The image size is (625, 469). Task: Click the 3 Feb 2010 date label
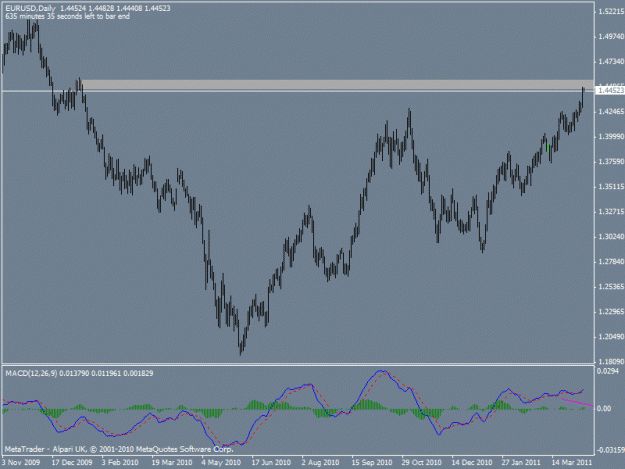pos(120,462)
